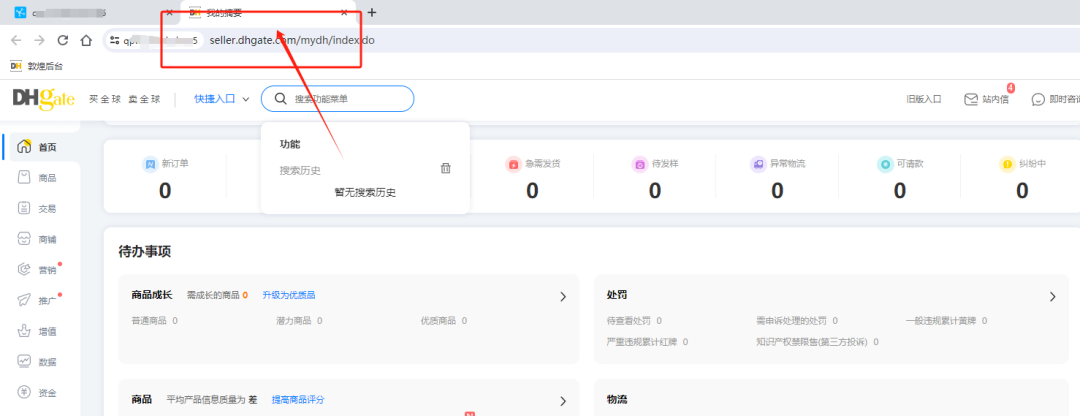
Task: Click the 新订单 count 0
Action: (x=165, y=190)
